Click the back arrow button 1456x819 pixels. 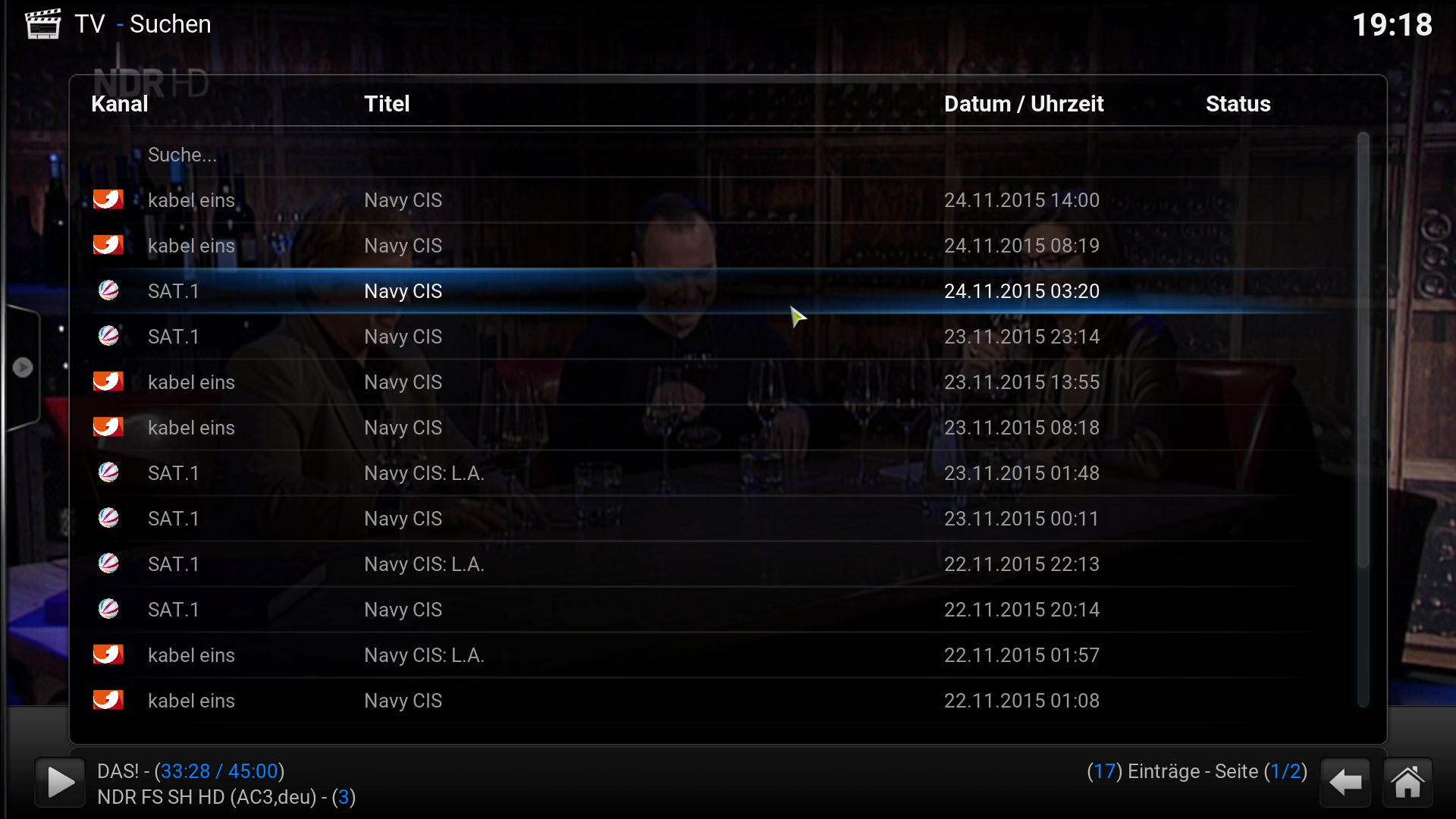(x=1345, y=782)
